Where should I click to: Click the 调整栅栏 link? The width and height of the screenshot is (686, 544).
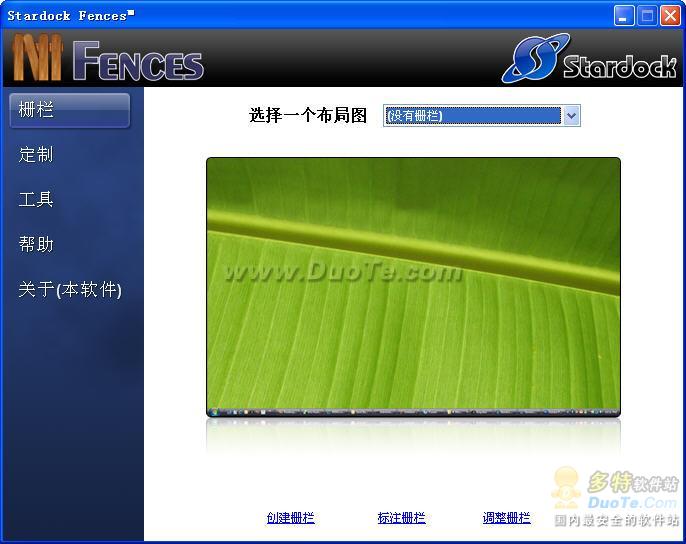(x=507, y=518)
